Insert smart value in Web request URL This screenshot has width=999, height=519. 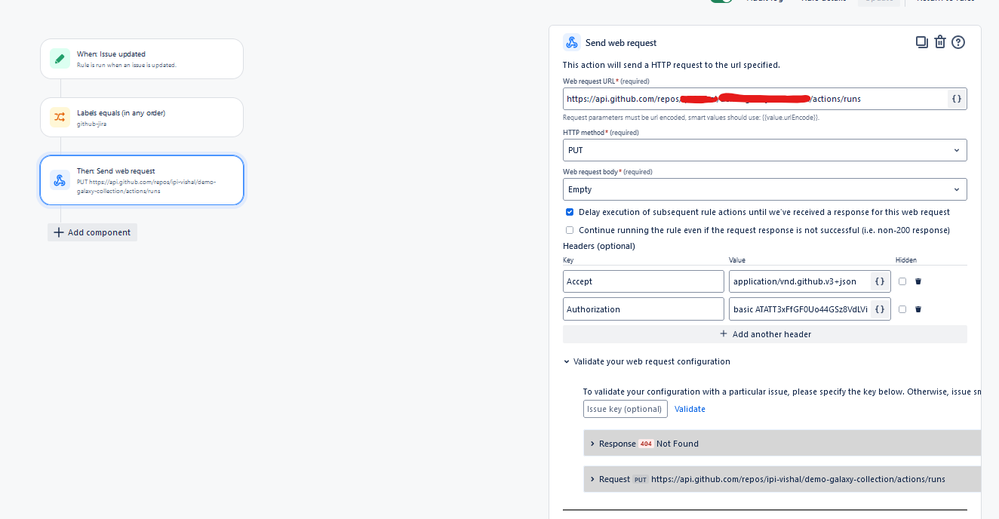click(x=956, y=99)
